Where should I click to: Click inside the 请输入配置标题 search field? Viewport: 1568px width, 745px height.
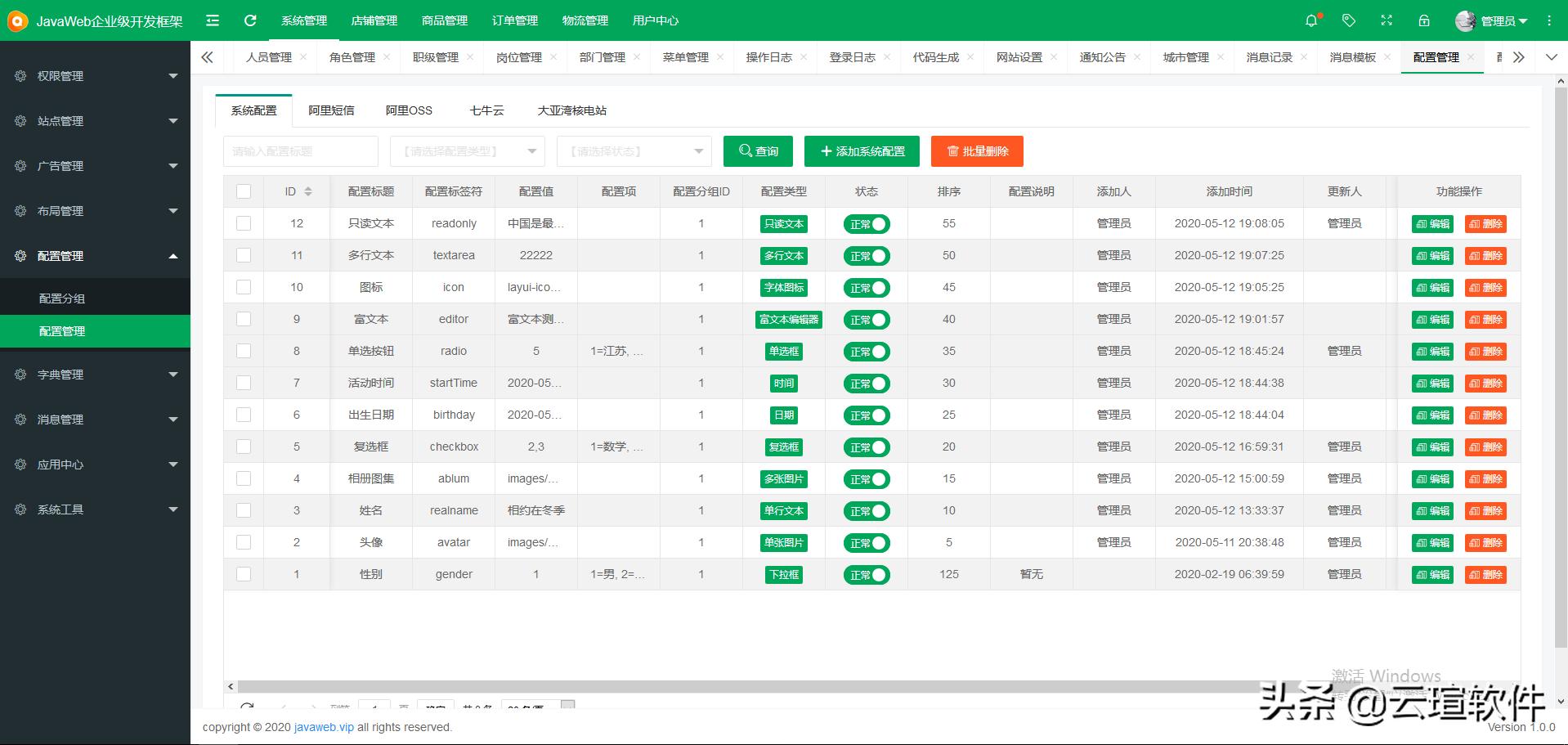301,151
